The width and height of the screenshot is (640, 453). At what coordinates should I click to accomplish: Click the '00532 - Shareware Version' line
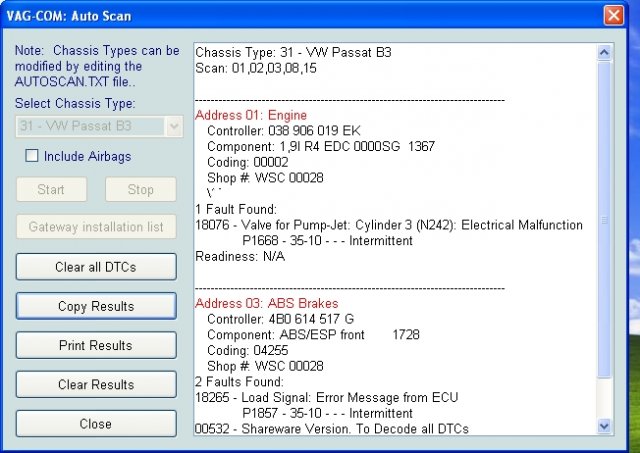[x=332, y=429]
